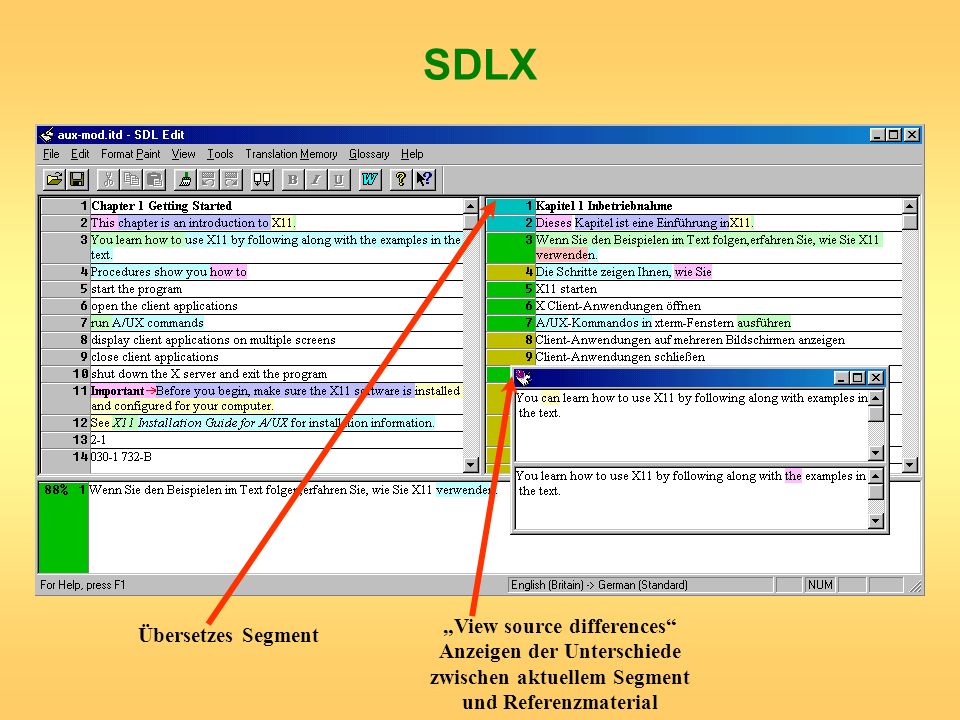Activate the context help pointer icon
Screen dimensions: 960x720
(424, 179)
